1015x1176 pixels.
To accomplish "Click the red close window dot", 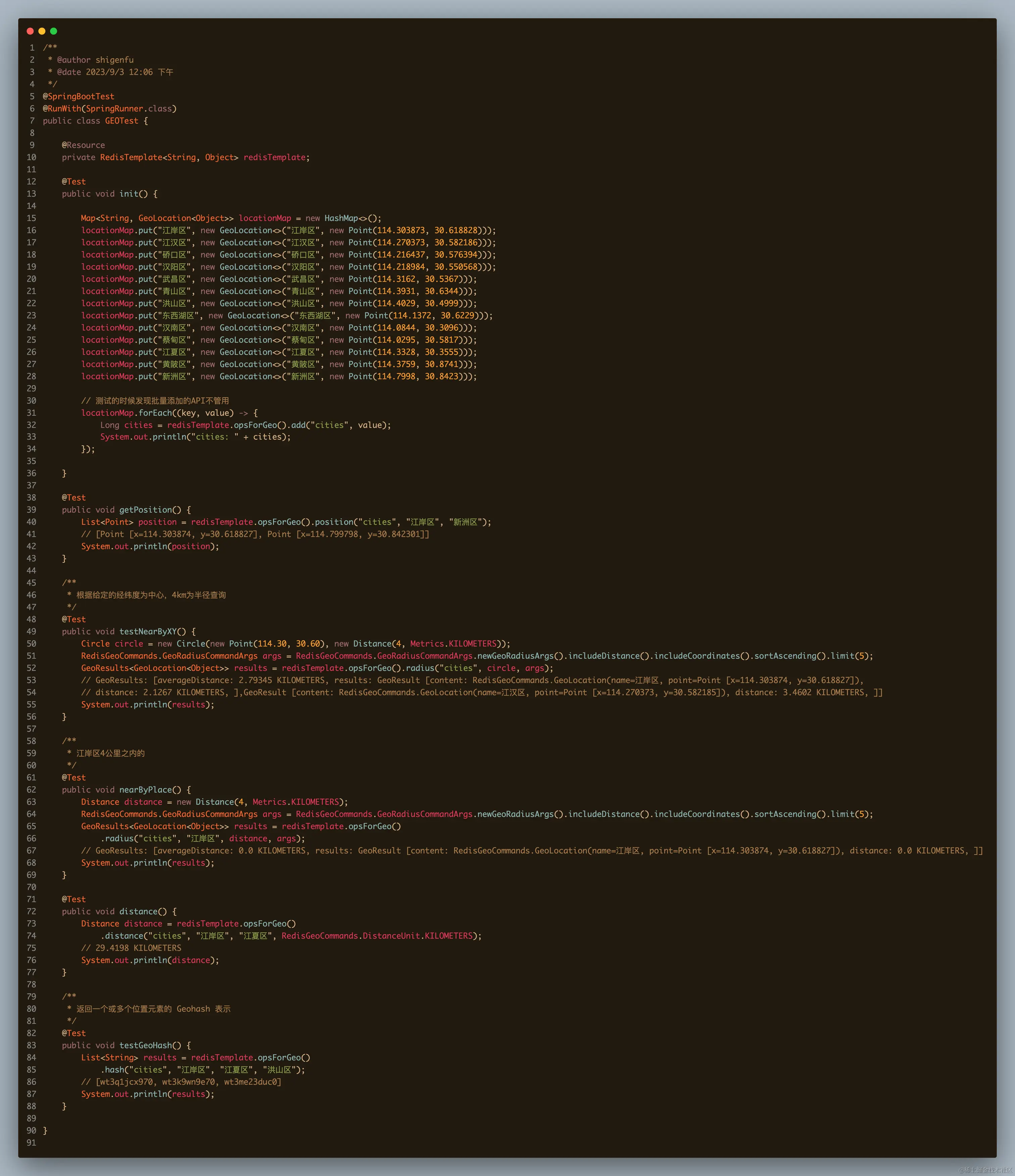I will (x=30, y=31).
